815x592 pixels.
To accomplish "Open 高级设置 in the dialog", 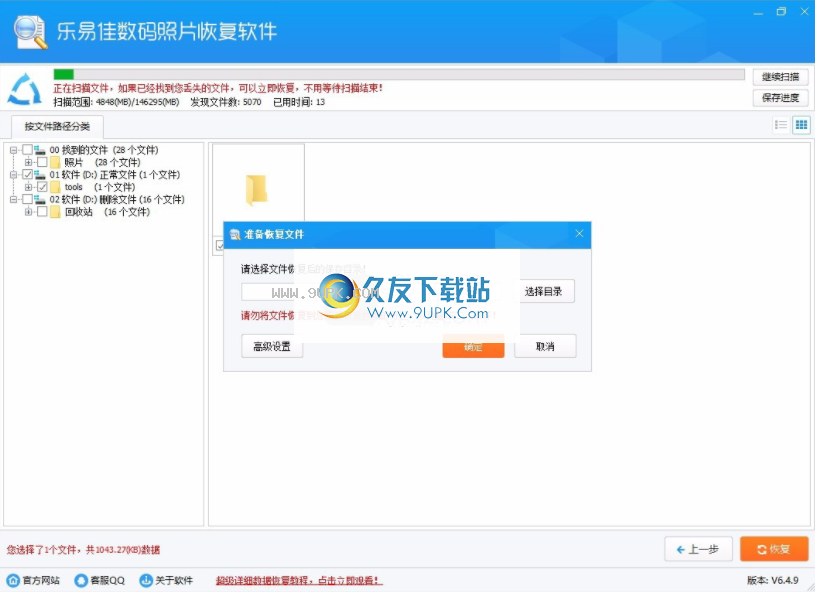I will tap(272, 347).
